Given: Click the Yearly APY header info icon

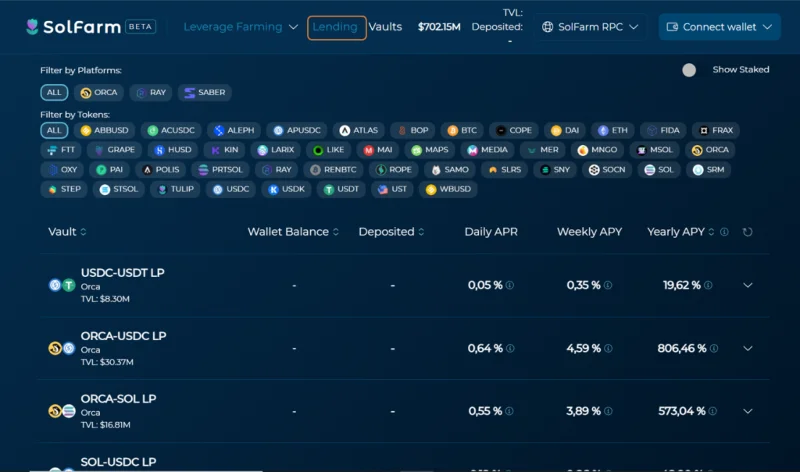Looking at the screenshot, I should click(x=724, y=232).
